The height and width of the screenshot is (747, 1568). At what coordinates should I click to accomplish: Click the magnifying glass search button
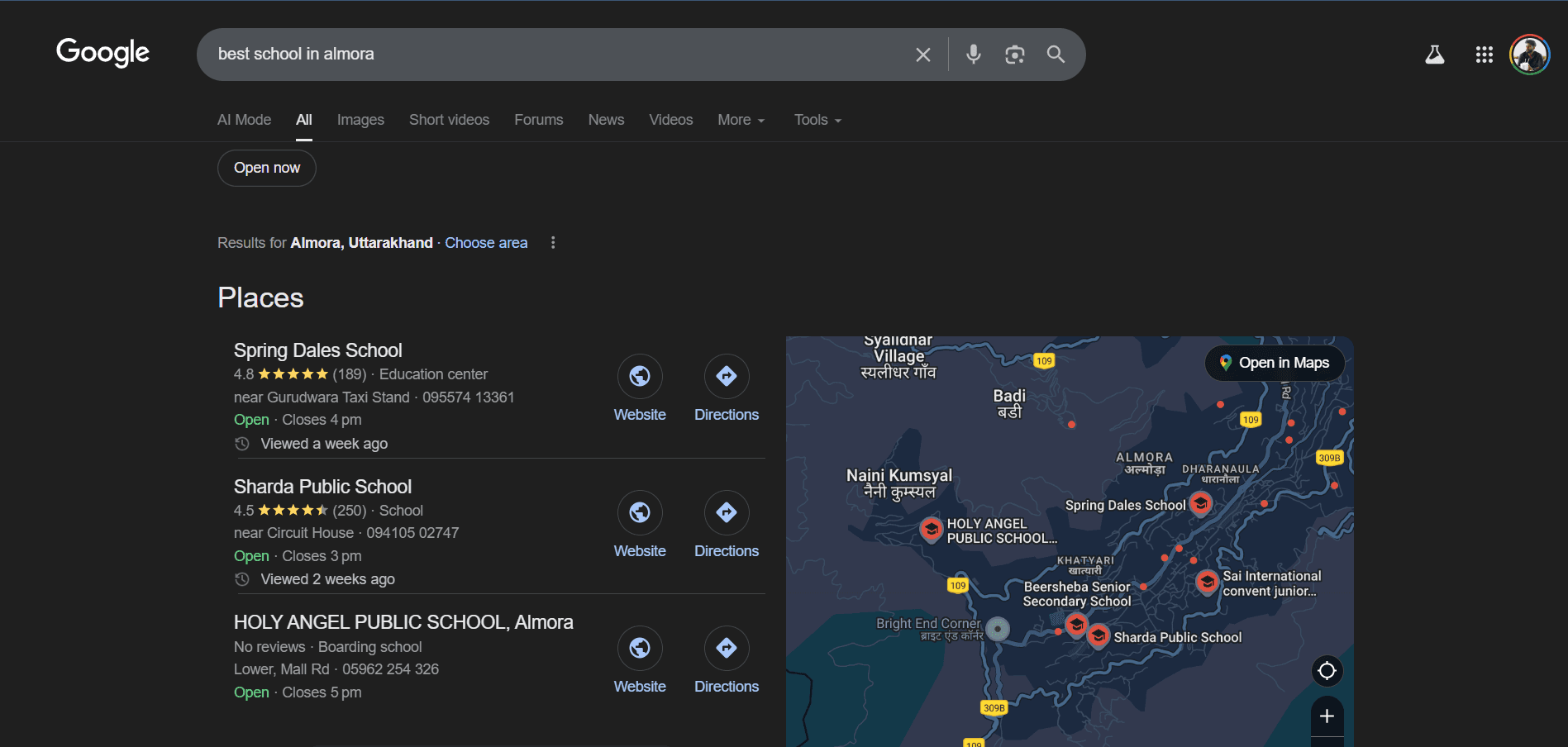[1056, 55]
